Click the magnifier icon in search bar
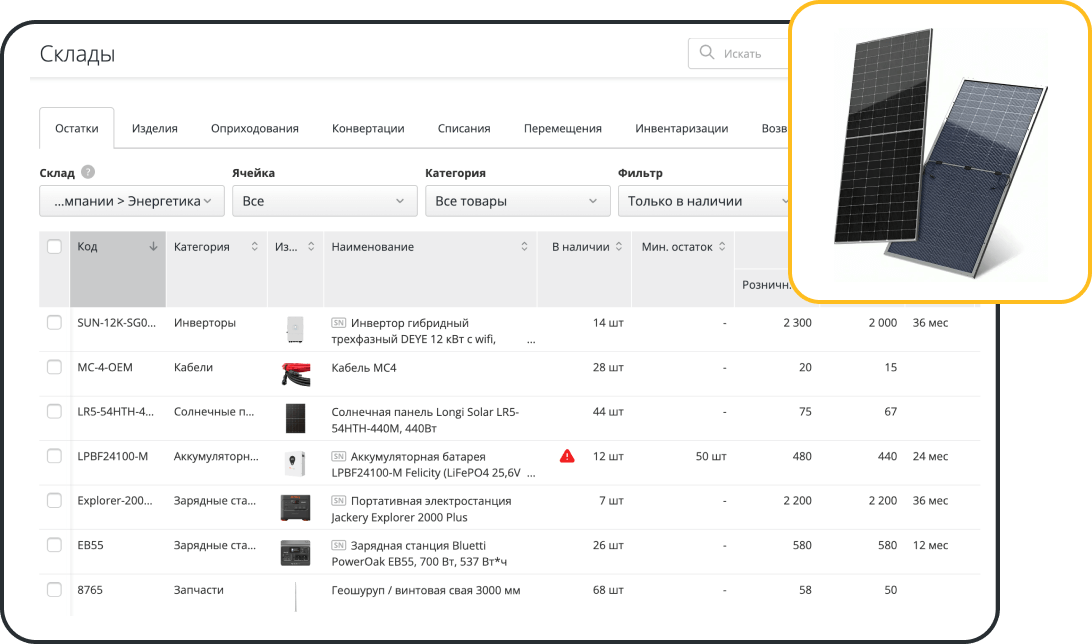Viewport: 1092px width, 644px height. [x=707, y=52]
